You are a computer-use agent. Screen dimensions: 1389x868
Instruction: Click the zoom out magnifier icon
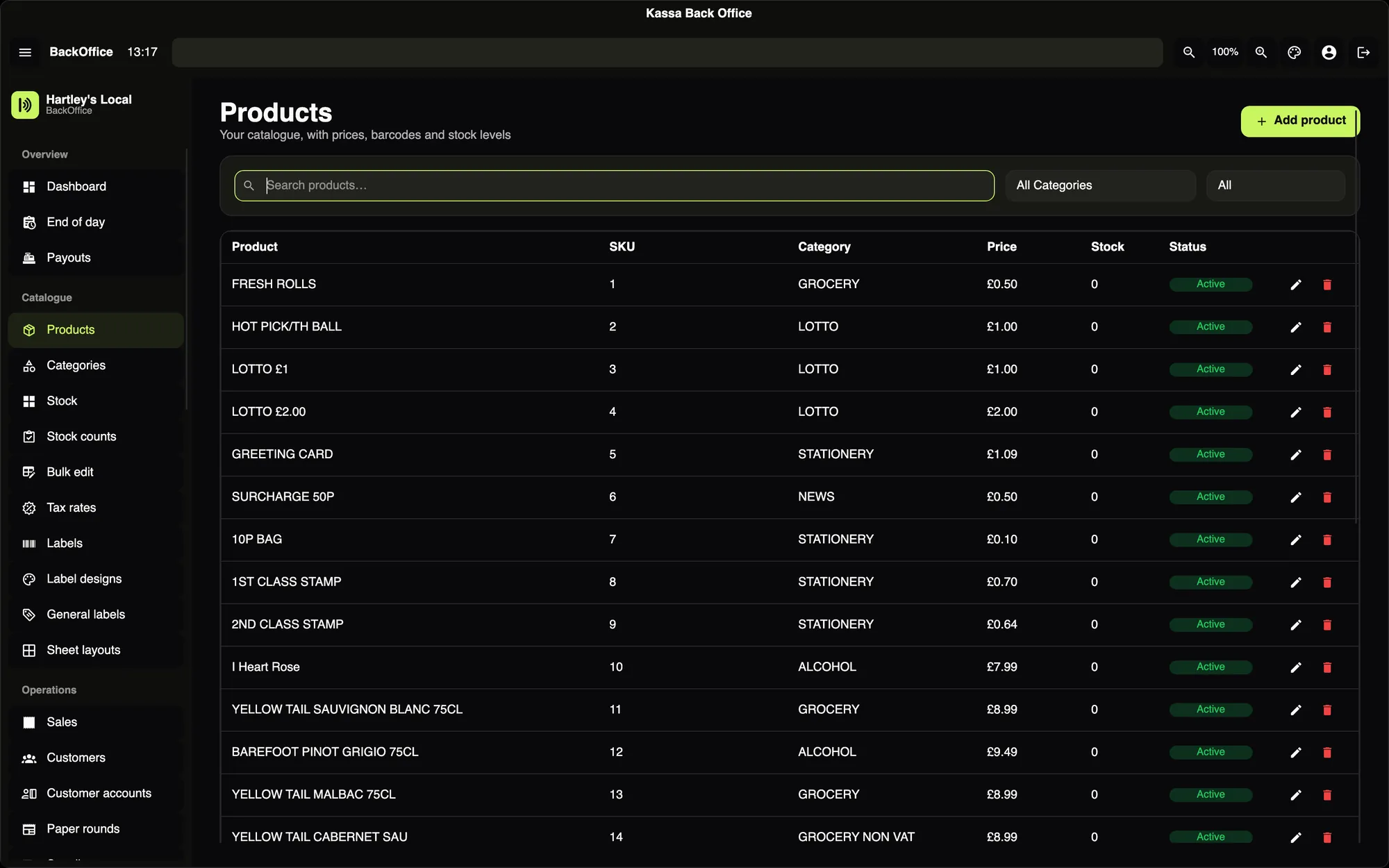click(x=1189, y=52)
